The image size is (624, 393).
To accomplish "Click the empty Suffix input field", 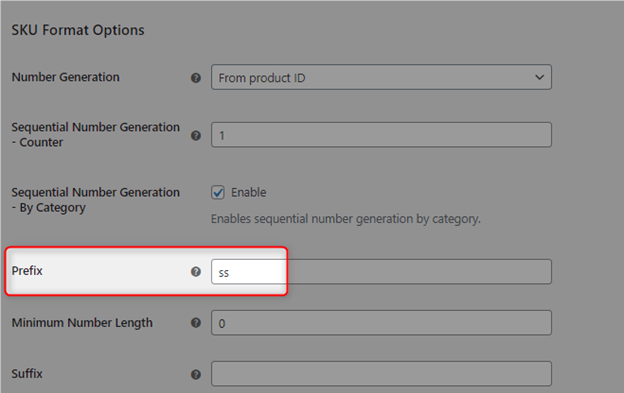I will [x=381, y=374].
